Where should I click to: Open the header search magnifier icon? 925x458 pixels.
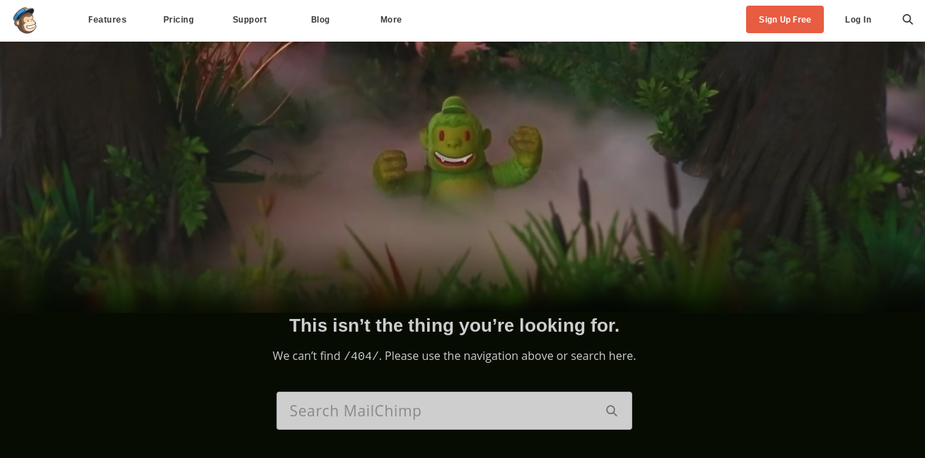[x=907, y=19]
